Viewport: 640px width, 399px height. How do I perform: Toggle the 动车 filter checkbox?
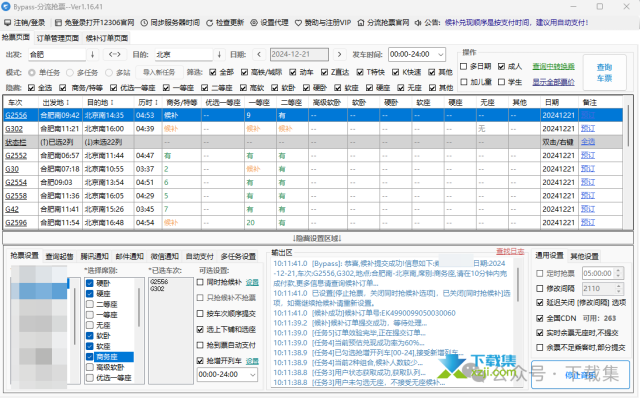(293, 72)
